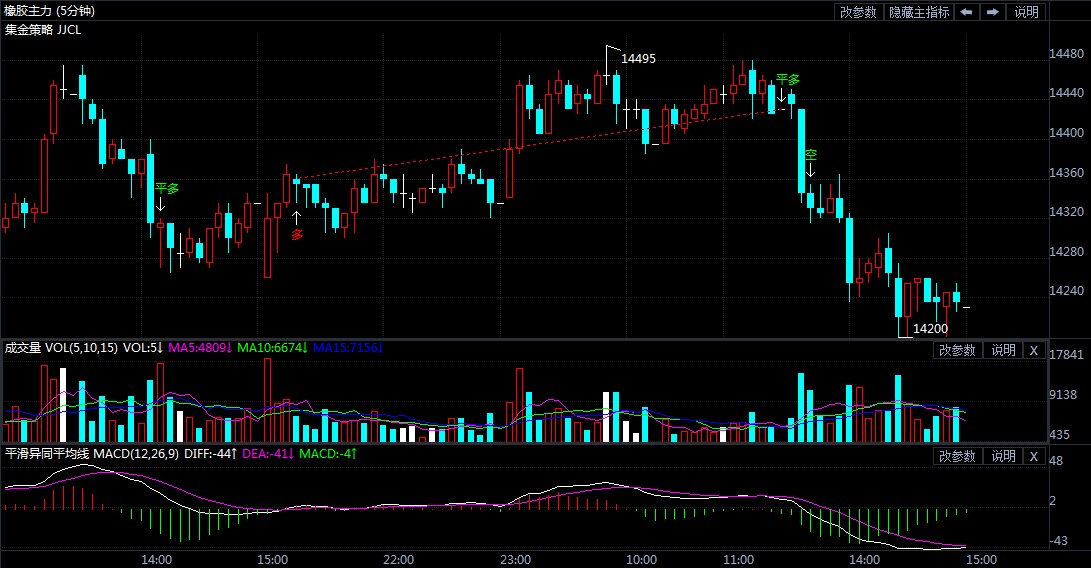Click the 14200 low price marker

pyautogui.click(x=930, y=328)
